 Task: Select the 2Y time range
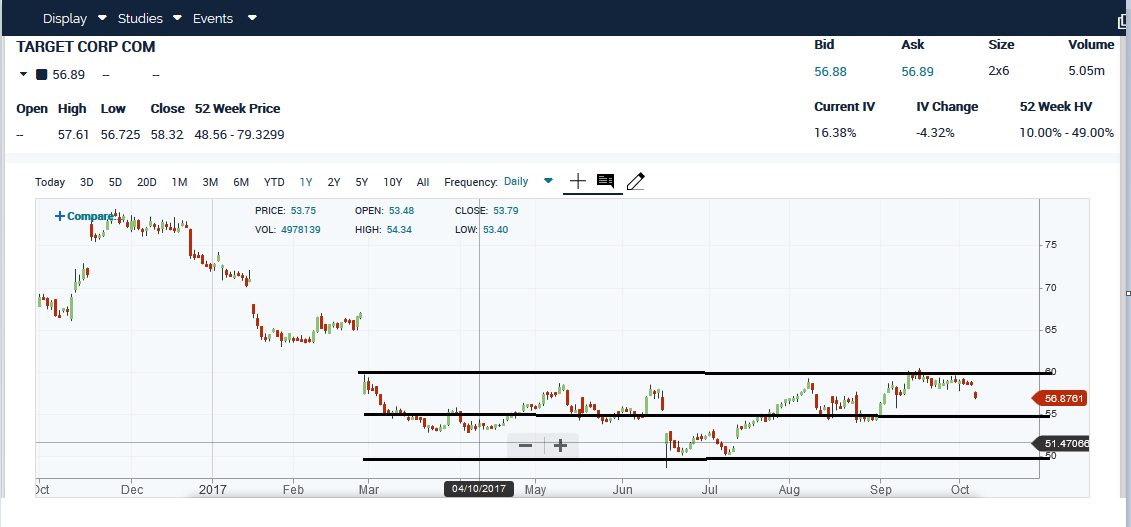point(334,182)
